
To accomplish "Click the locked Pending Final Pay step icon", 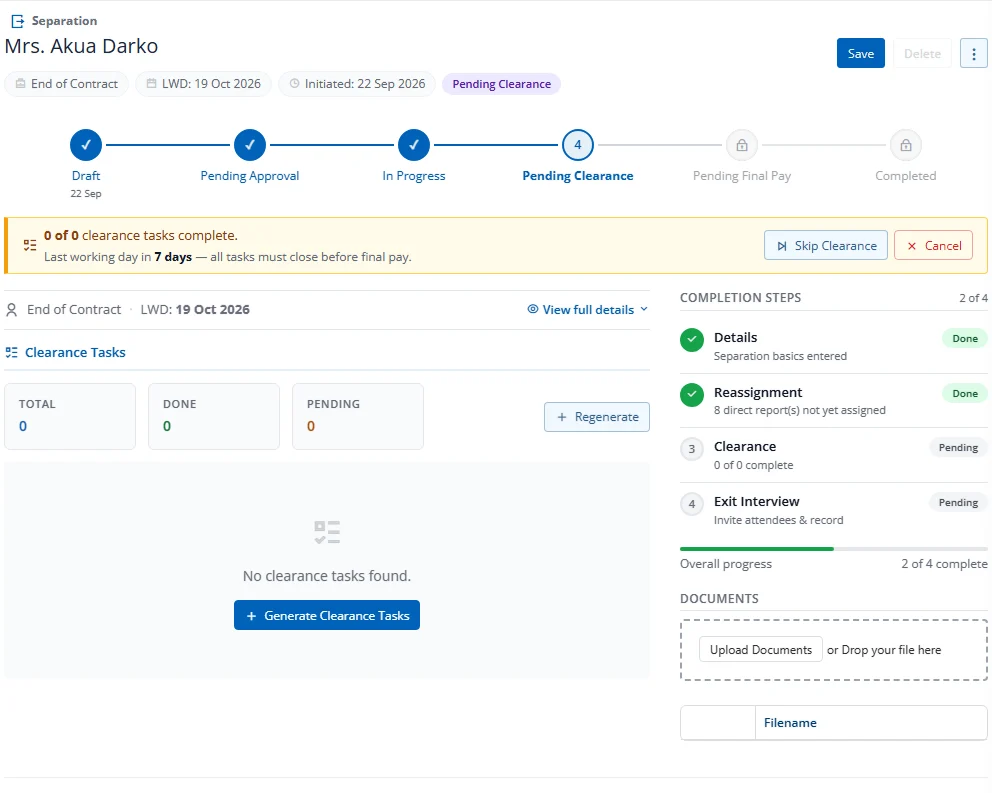I will [x=741, y=145].
